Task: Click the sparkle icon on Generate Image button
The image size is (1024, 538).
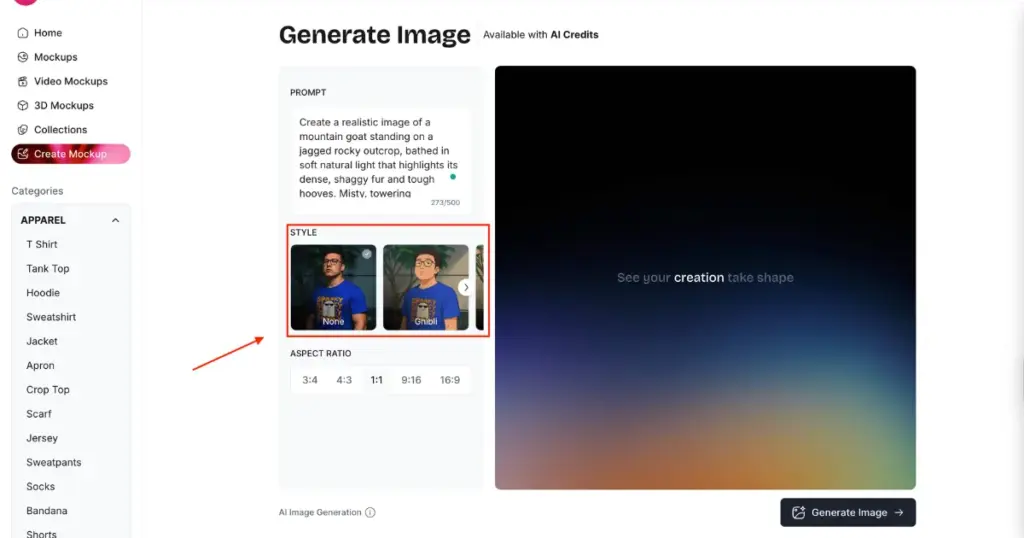Action: 798,513
